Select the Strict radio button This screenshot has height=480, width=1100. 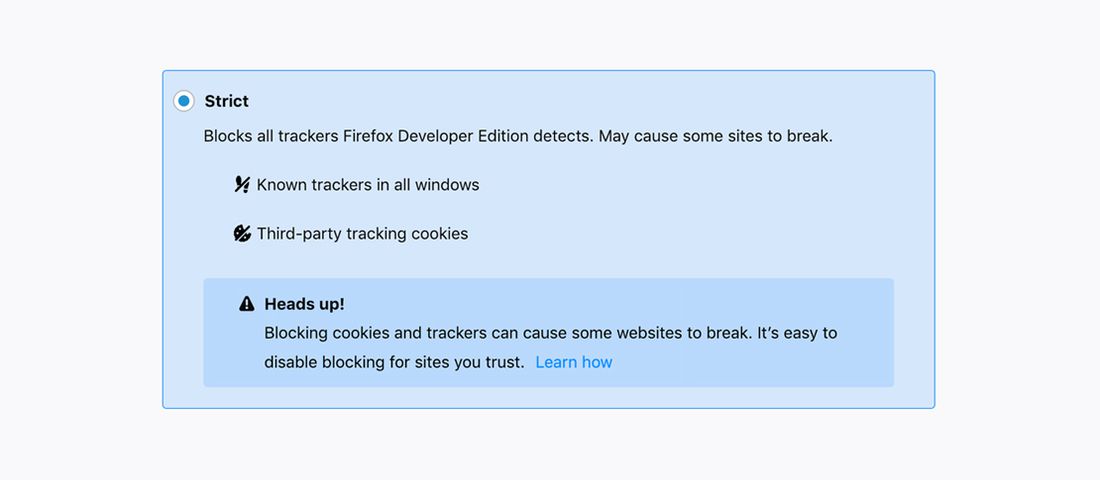click(184, 101)
